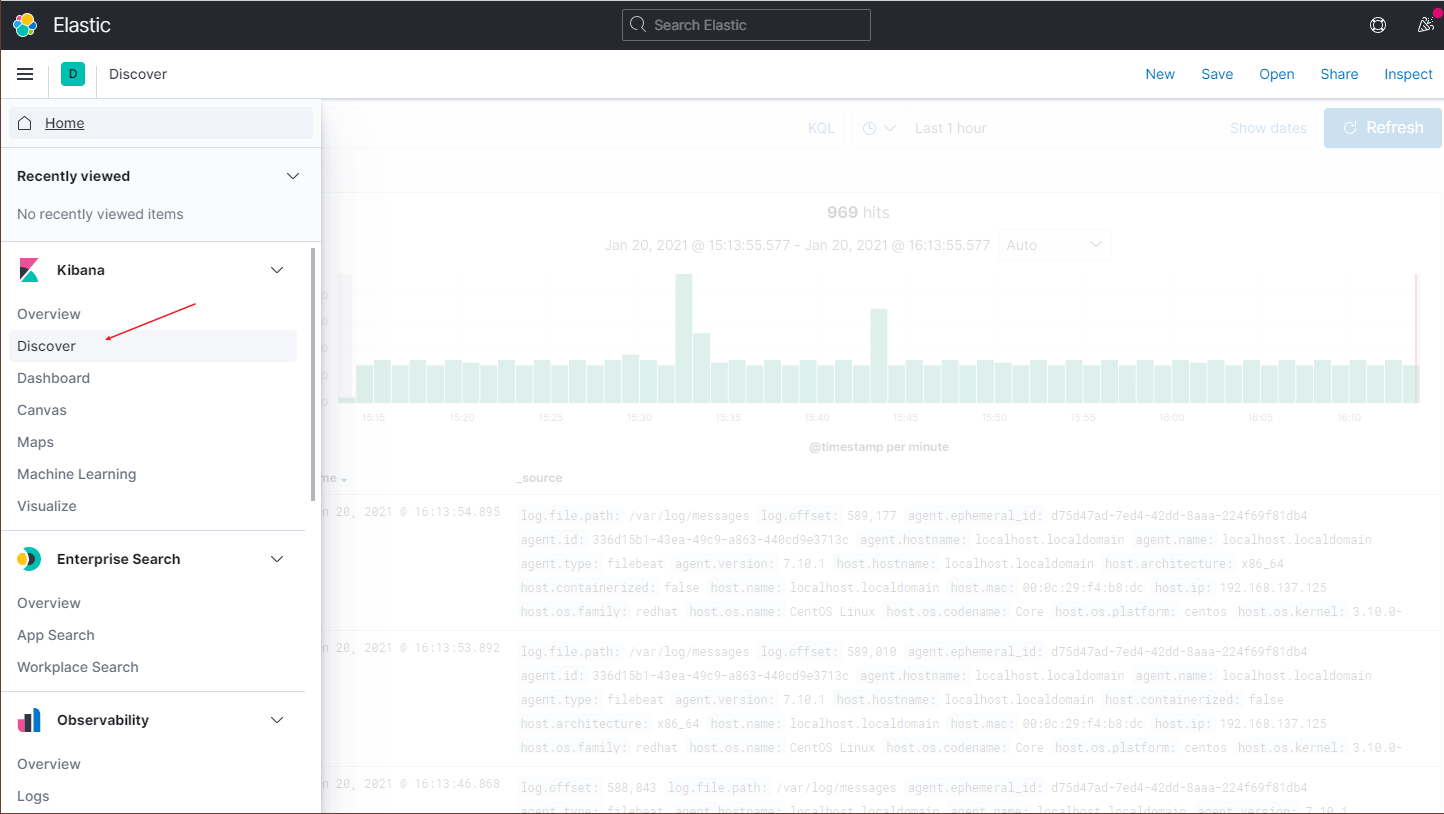Open Observability Overview

[x=49, y=764]
